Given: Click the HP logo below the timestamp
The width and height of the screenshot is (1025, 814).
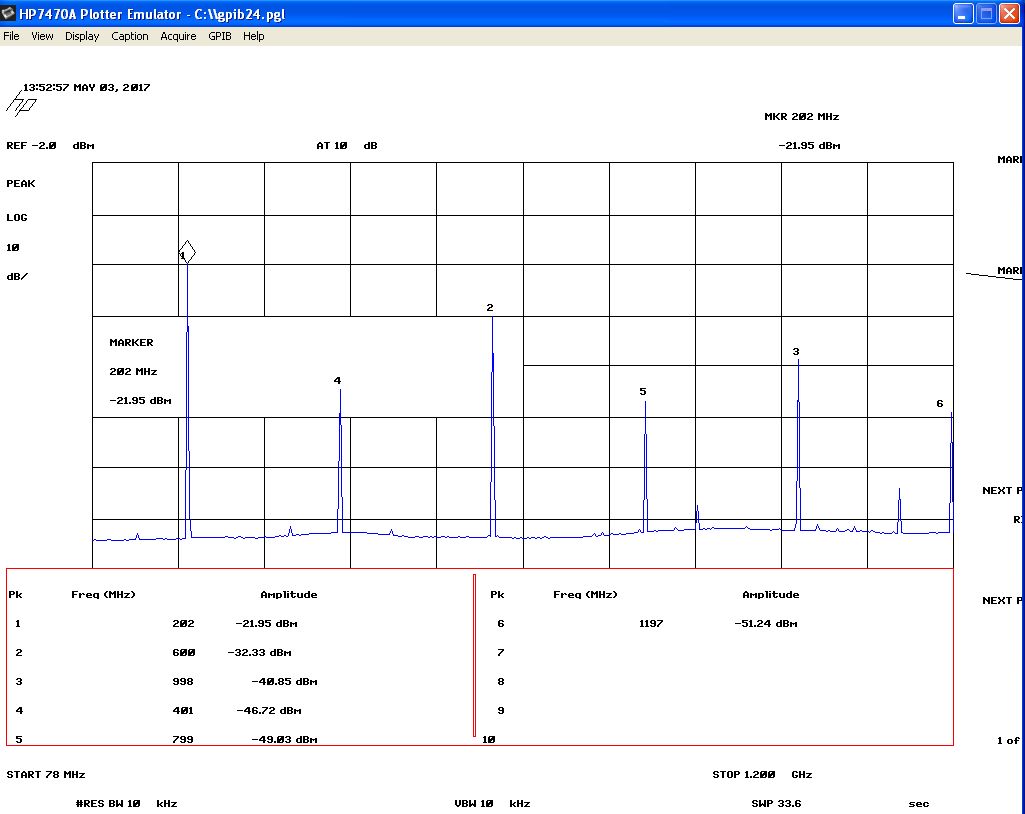Looking at the screenshot, I should coord(22,104).
